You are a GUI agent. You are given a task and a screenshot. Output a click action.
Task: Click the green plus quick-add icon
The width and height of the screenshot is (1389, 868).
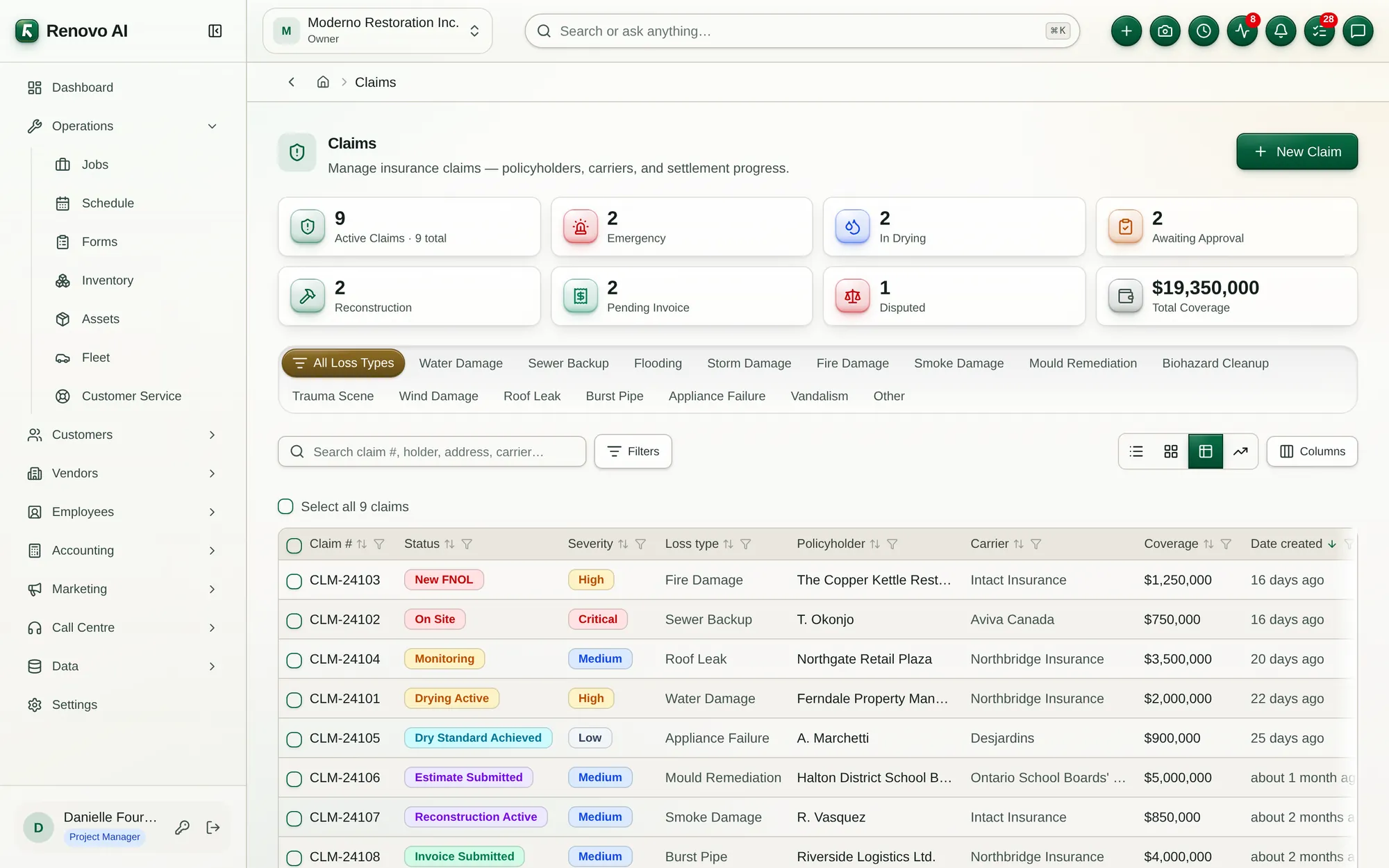coord(1126,31)
